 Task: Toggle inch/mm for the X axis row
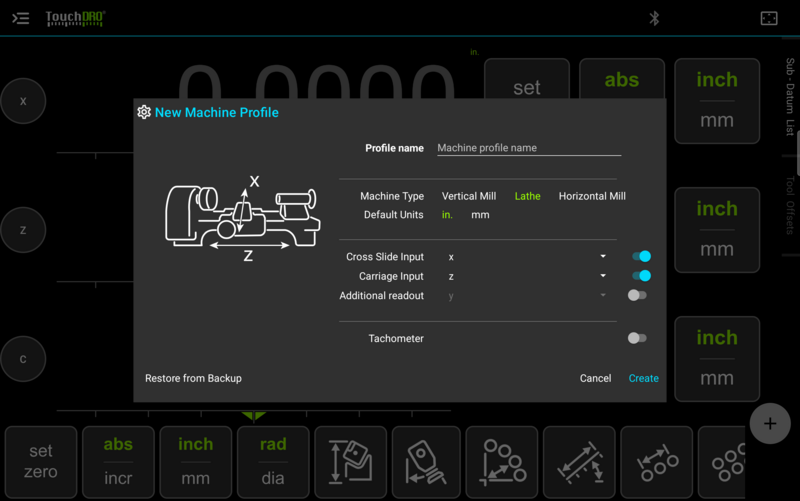click(717, 101)
